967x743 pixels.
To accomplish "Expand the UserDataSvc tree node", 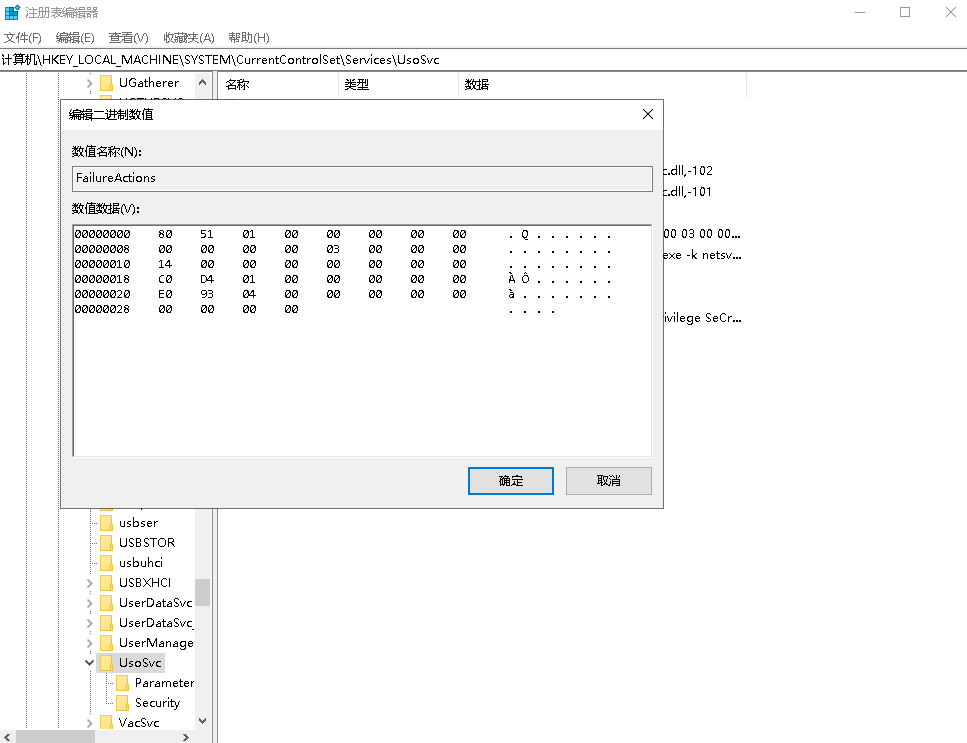I will (89, 603).
